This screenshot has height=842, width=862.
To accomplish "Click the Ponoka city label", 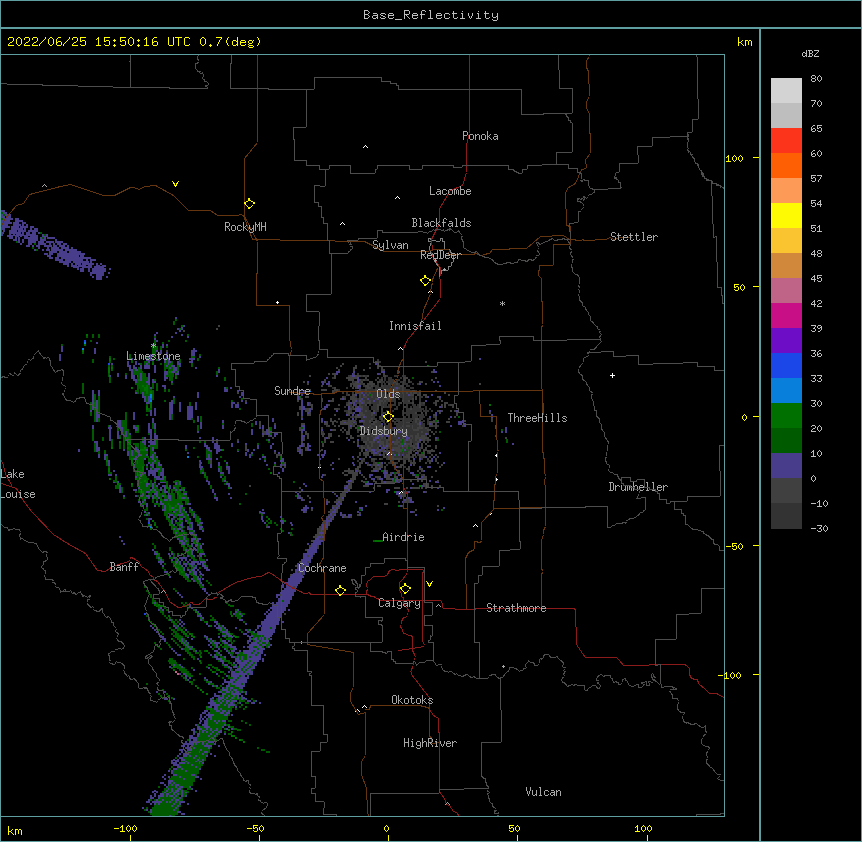I will click(x=480, y=136).
